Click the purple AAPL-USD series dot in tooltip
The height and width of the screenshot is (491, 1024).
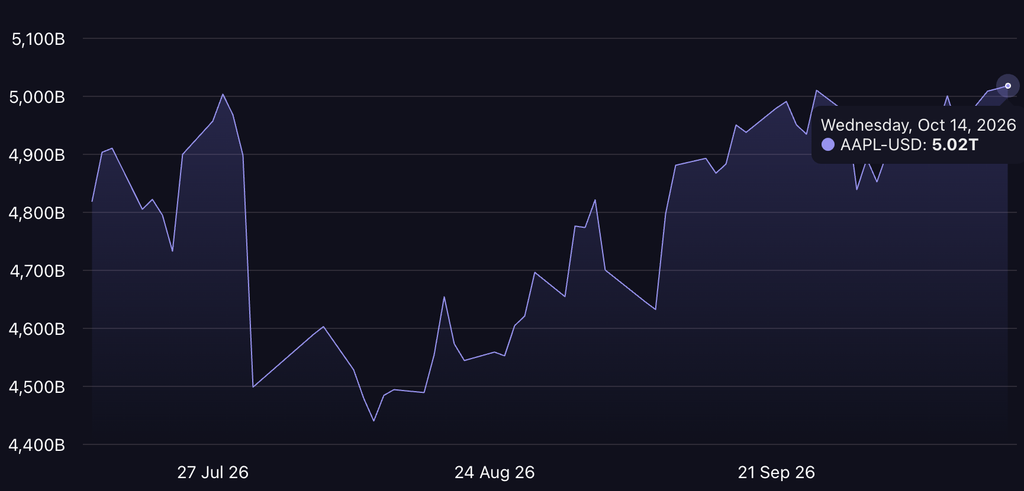[x=828, y=145]
